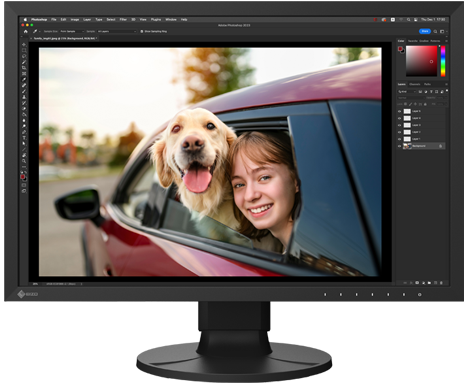Image resolution: width=468 pixels, height=384 pixels.
Task: Open the Sample Size dropdown
Action: click(72, 31)
